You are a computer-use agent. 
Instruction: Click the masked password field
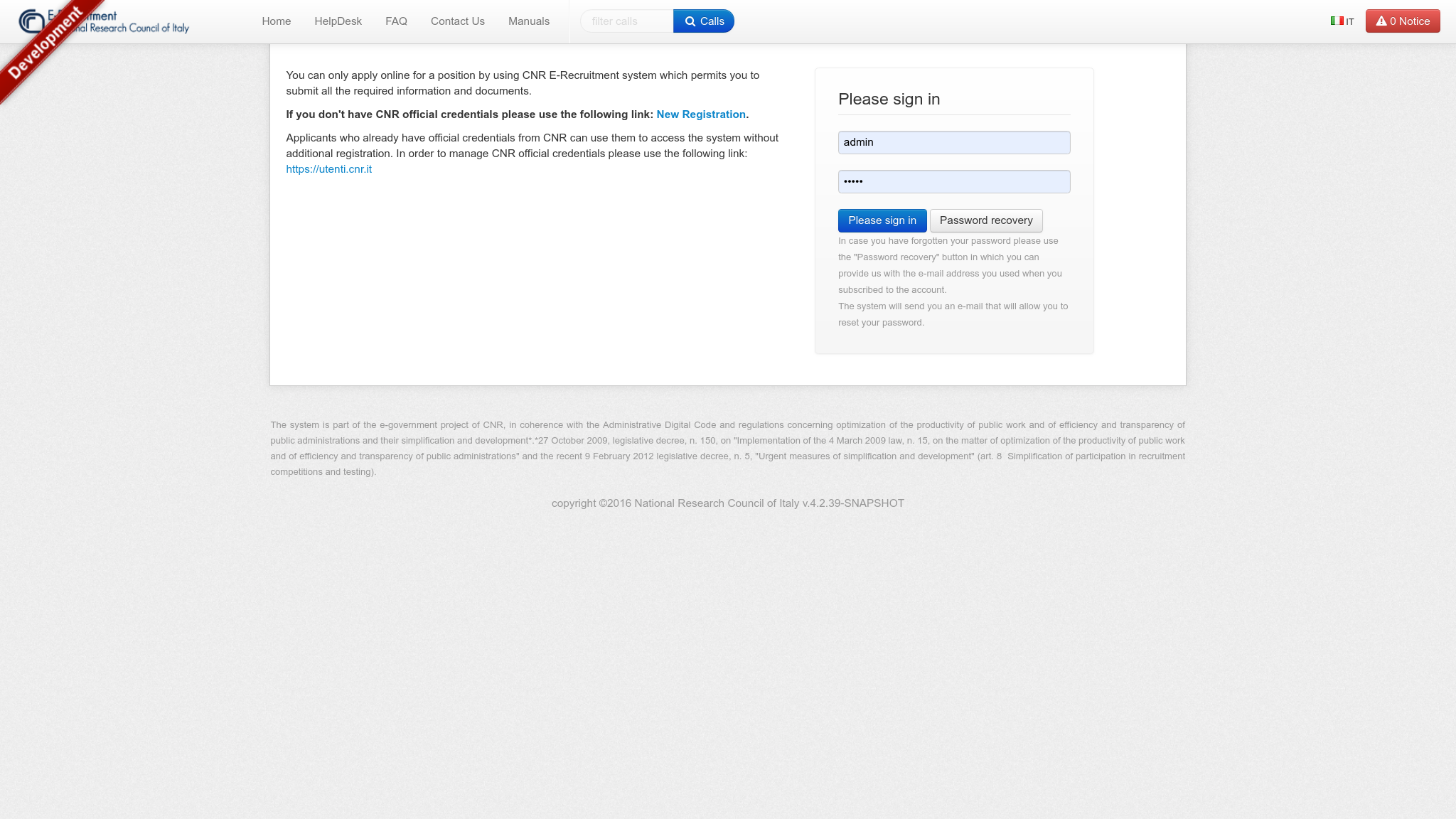click(953, 181)
